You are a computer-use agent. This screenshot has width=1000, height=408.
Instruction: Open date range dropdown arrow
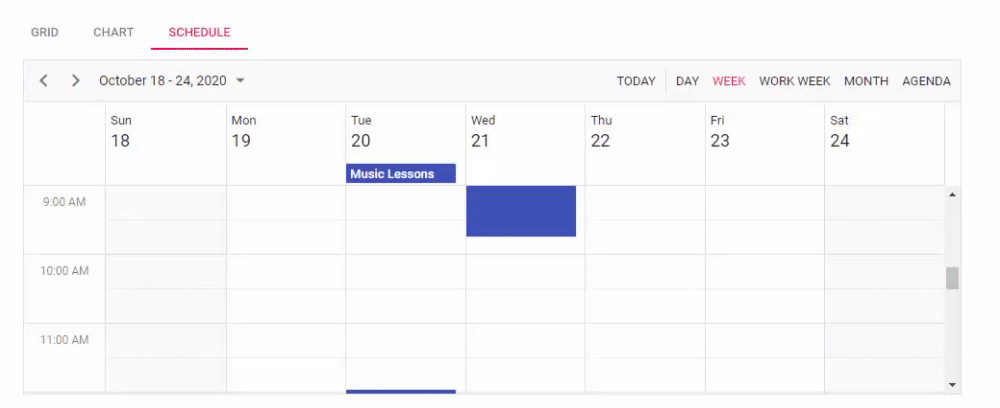pyautogui.click(x=240, y=80)
